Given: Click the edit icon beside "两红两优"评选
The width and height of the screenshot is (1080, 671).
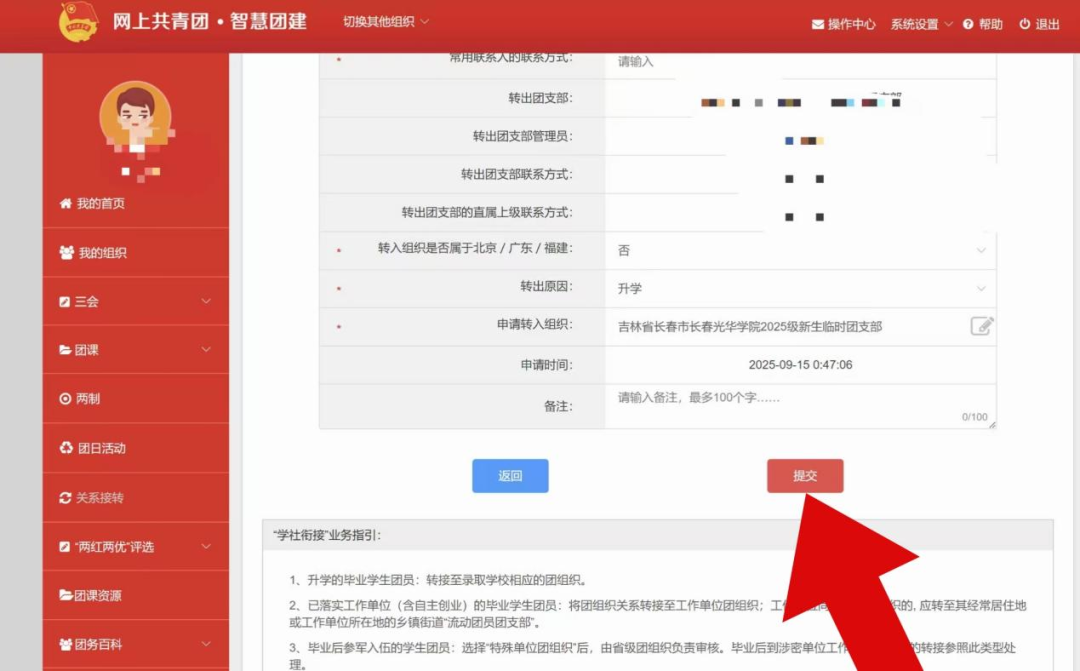Looking at the screenshot, I should click(65, 547).
